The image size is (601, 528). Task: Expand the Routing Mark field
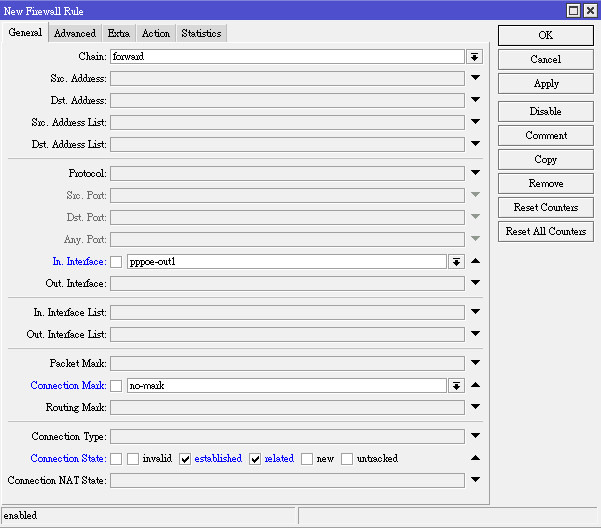(475, 407)
